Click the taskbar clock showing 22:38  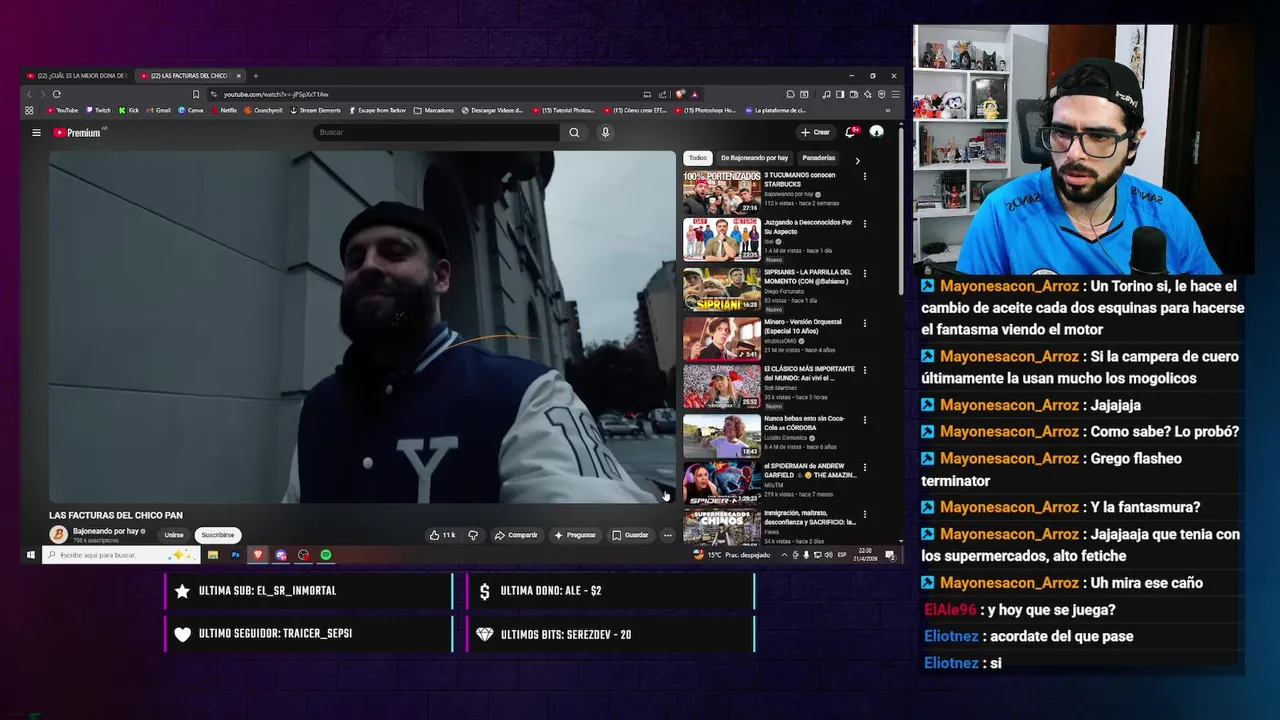coord(865,555)
